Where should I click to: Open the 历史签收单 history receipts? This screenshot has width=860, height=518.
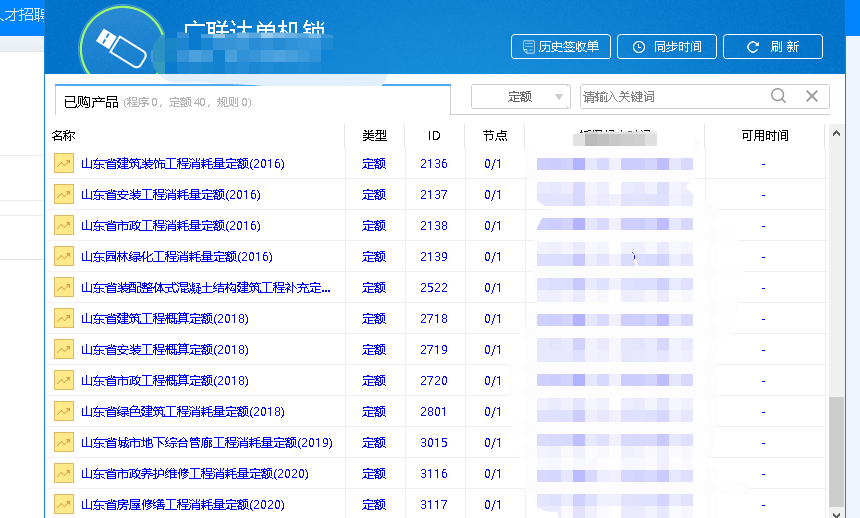(x=561, y=47)
